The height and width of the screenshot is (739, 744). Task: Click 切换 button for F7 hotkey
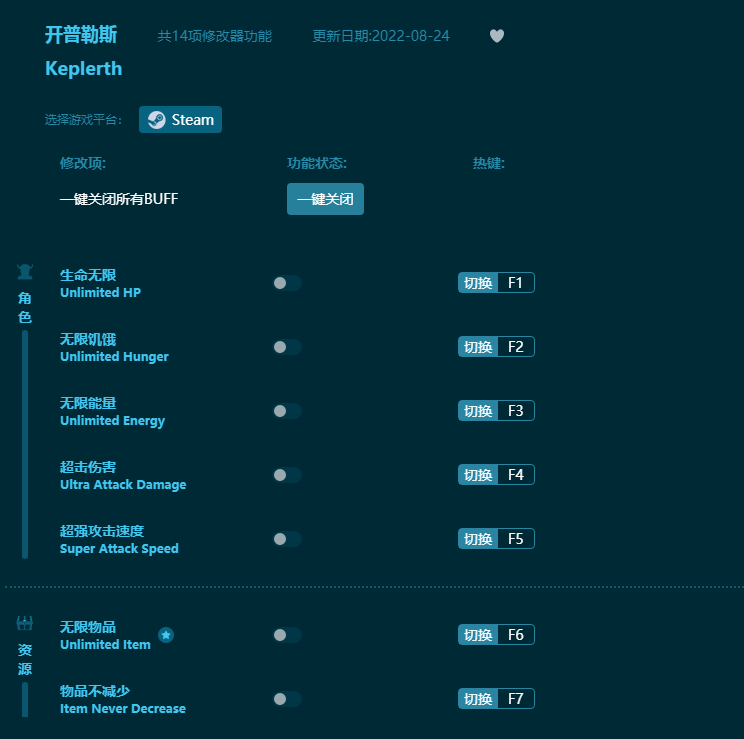coord(478,699)
